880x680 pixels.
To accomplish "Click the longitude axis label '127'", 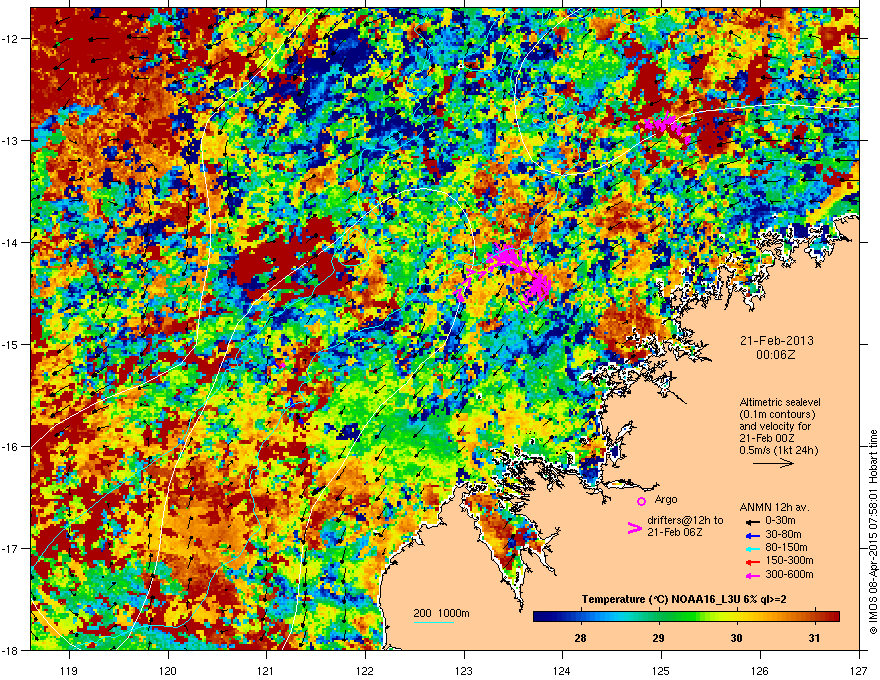I will 859,670.
